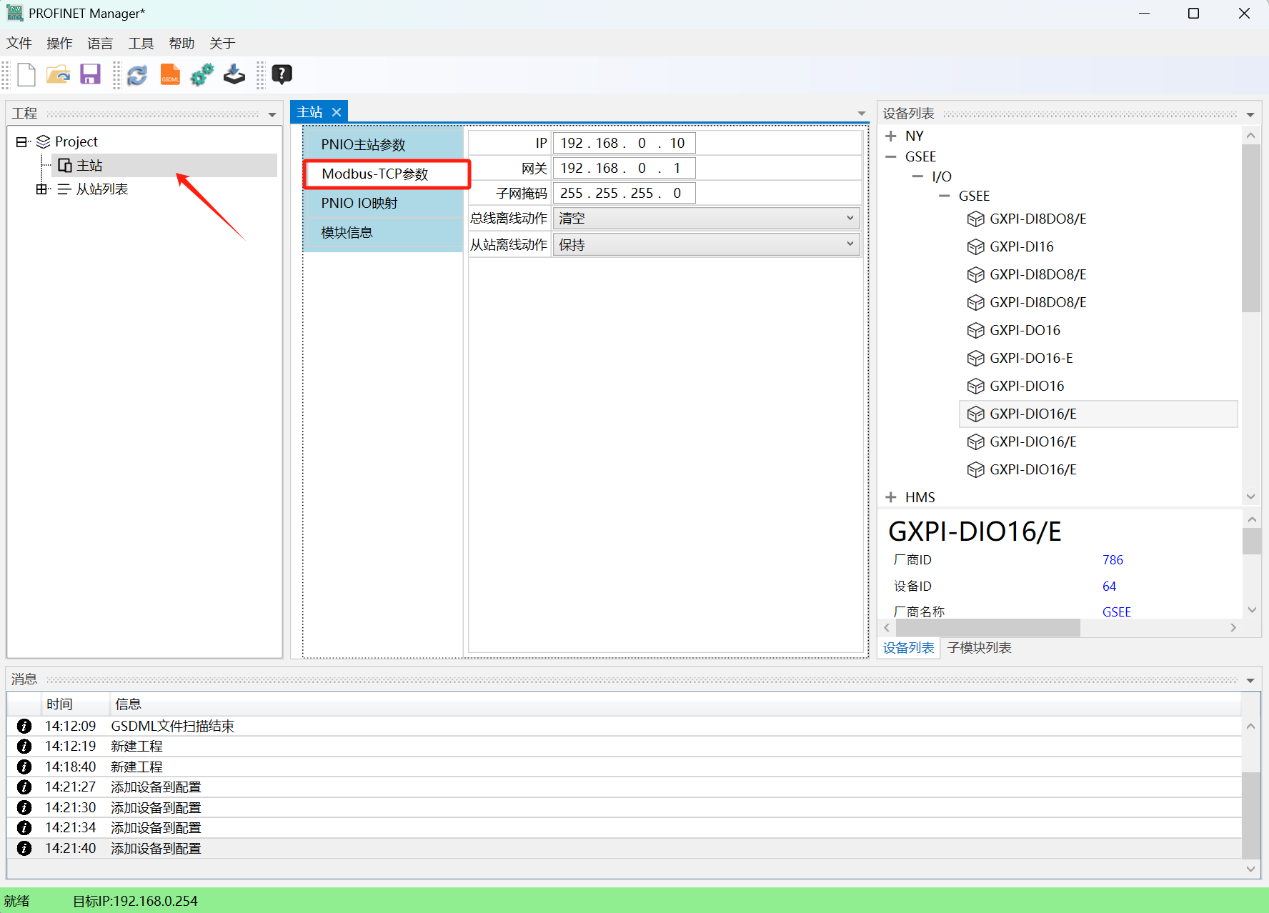Open the 文件 menu
This screenshot has width=1269, height=913.
point(19,43)
